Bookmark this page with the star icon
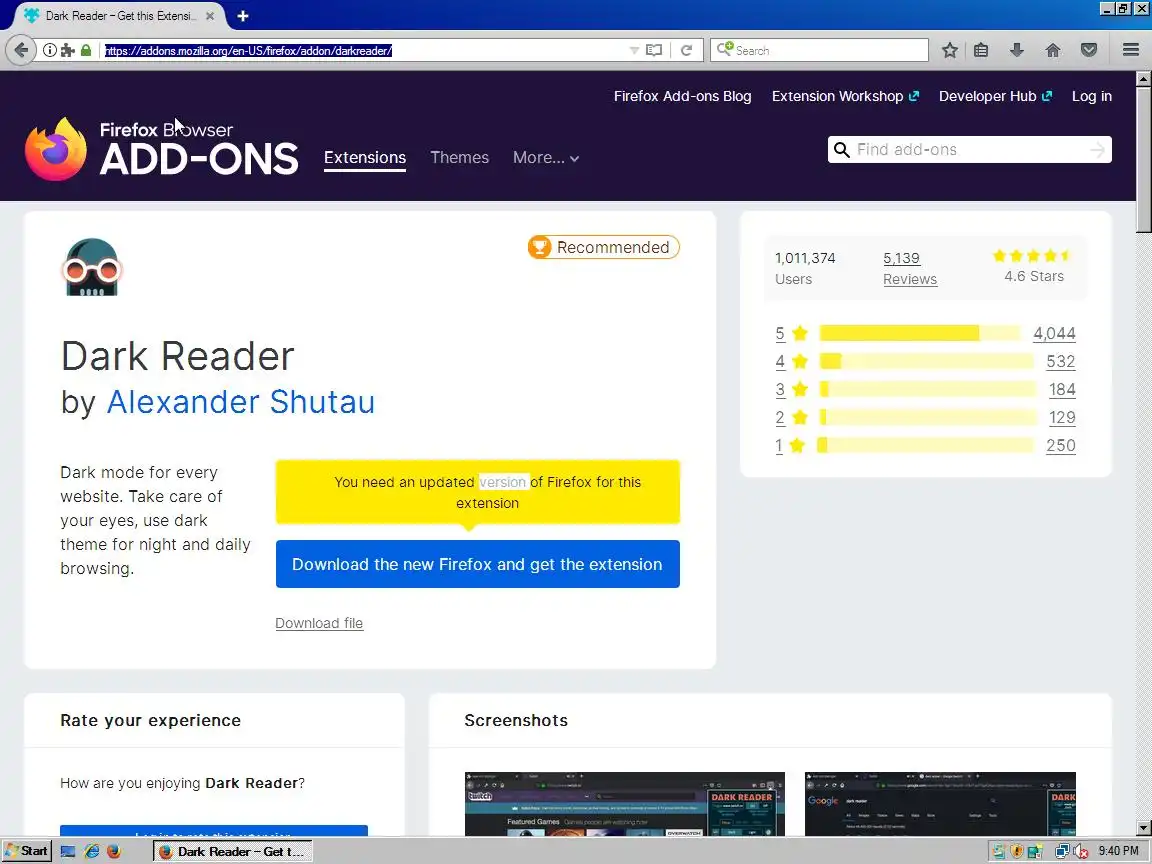Viewport: 1152px width, 864px height. pos(950,50)
